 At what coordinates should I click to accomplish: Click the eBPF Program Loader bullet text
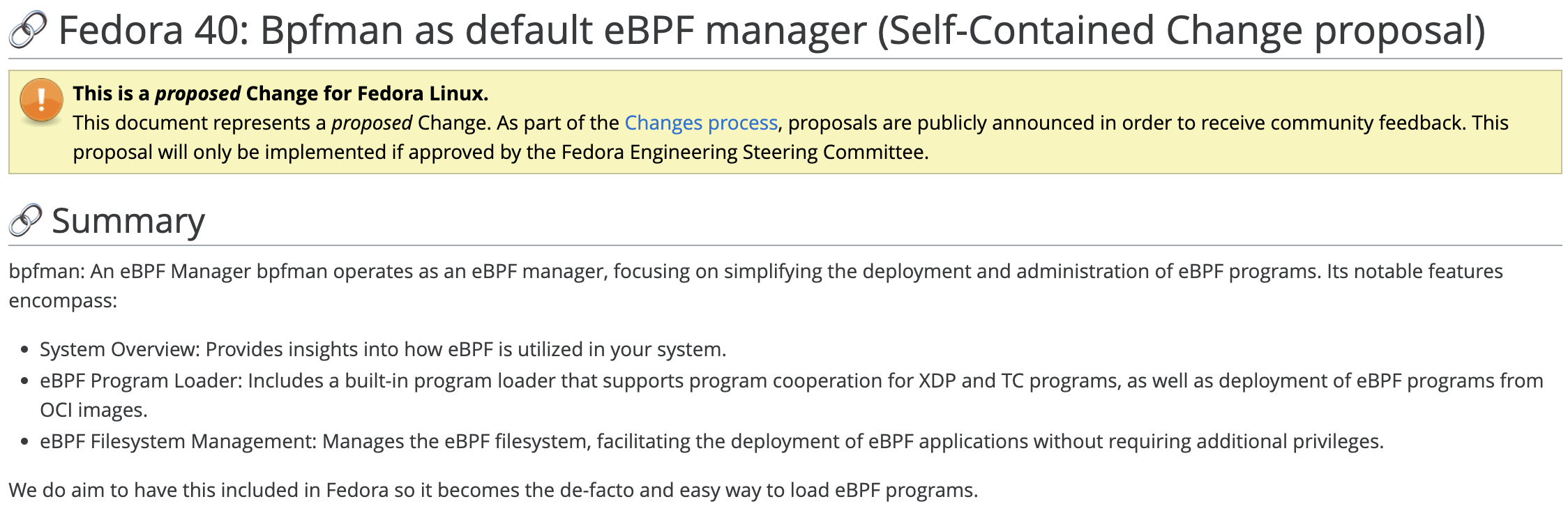(791, 381)
